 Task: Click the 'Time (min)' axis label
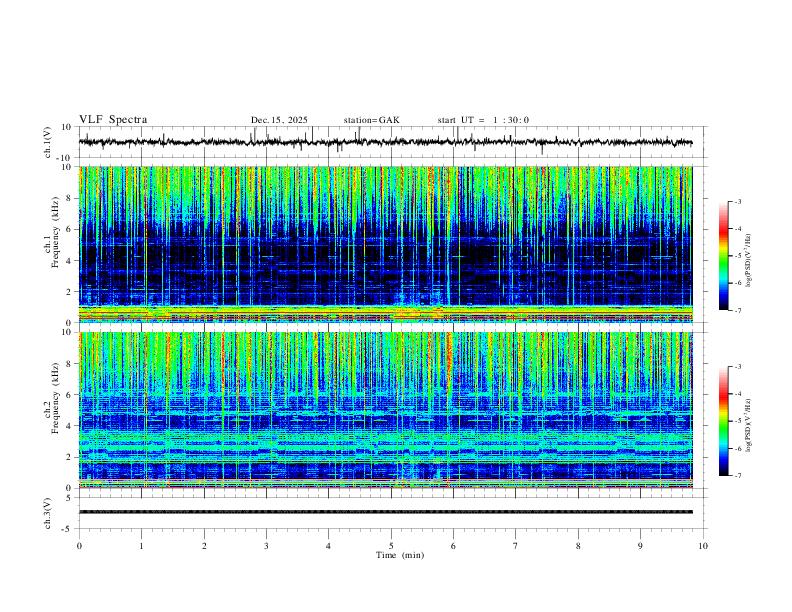pos(400,555)
